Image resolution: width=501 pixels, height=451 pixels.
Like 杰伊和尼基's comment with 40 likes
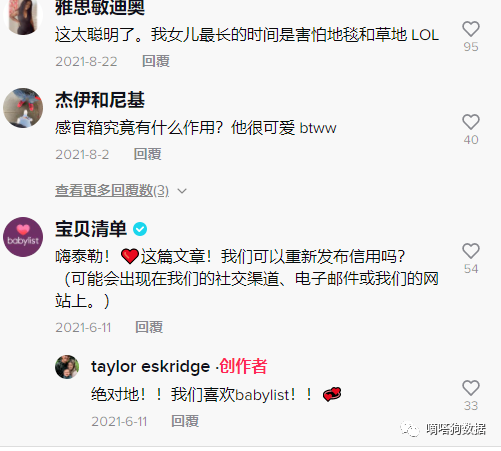[x=471, y=122]
